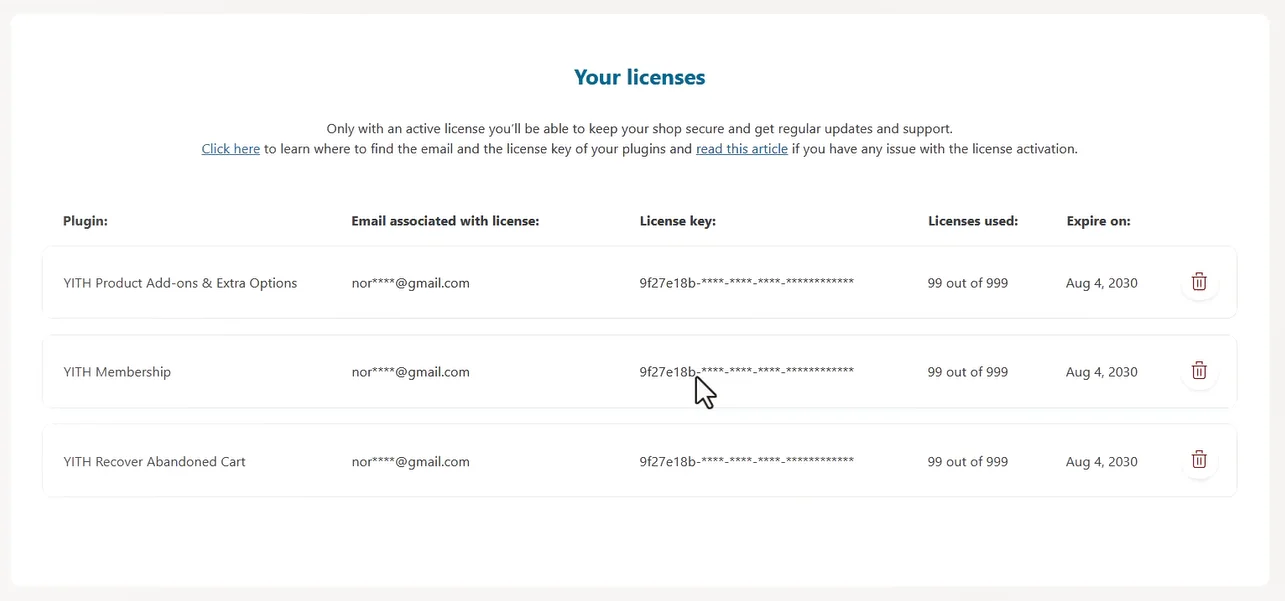Delete the YITH Membership license via trash icon

(1199, 372)
